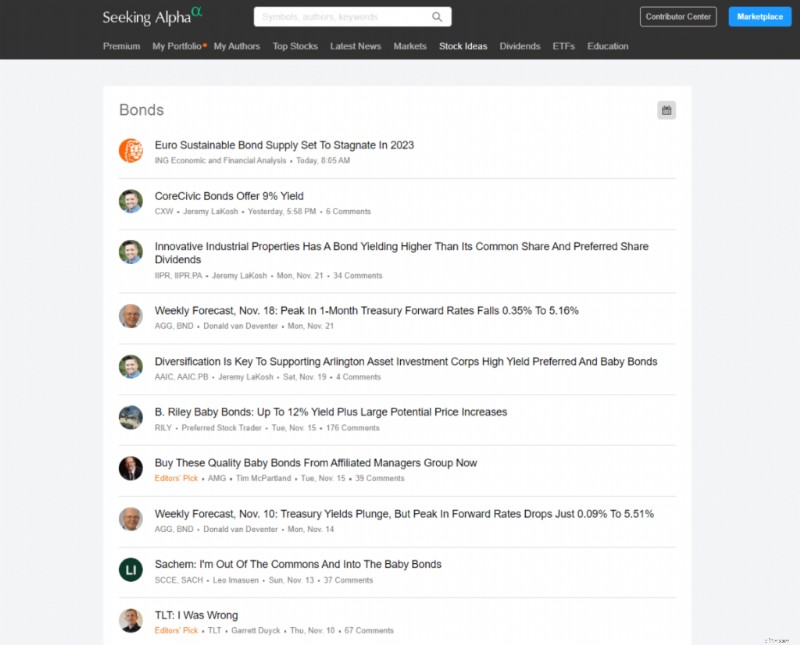Open Weekly Forecast Nov. 18 article
The image size is (800, 645).
366,311
